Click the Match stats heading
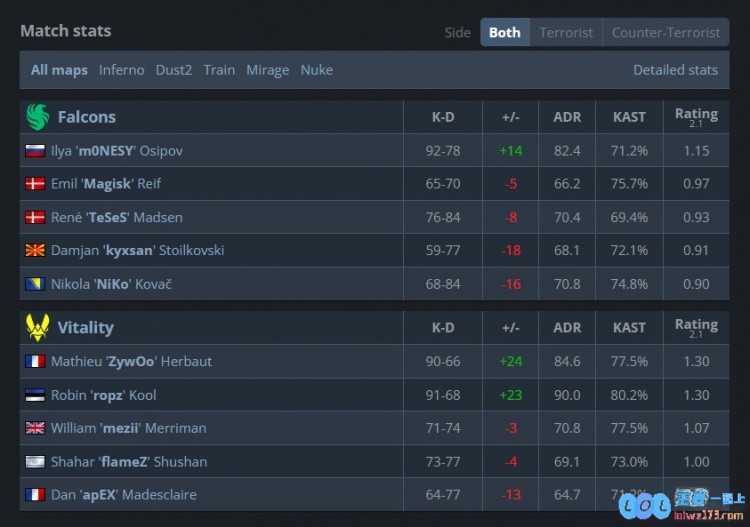Screen dimensions: 750x527 tap(66, 31)
